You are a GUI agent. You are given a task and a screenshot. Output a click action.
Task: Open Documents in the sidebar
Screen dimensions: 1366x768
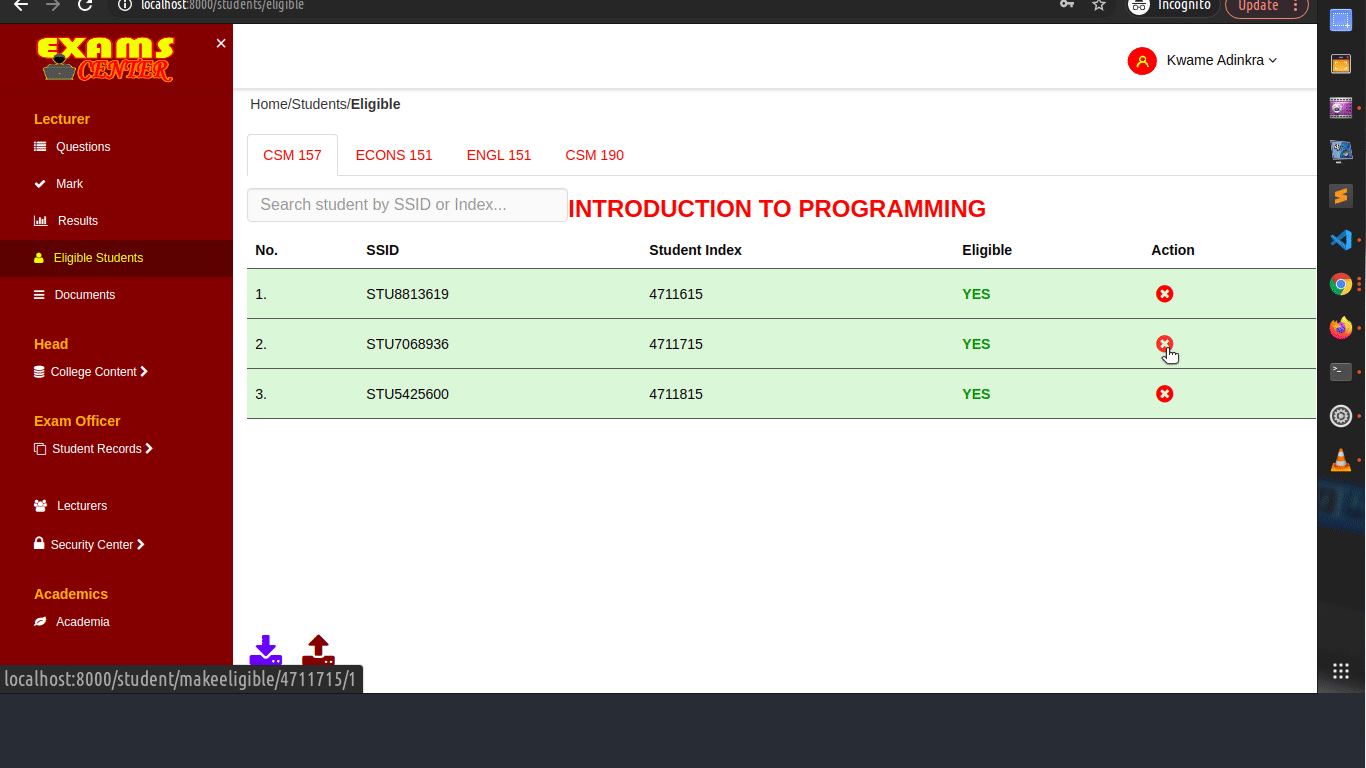[x=85, y=295]
